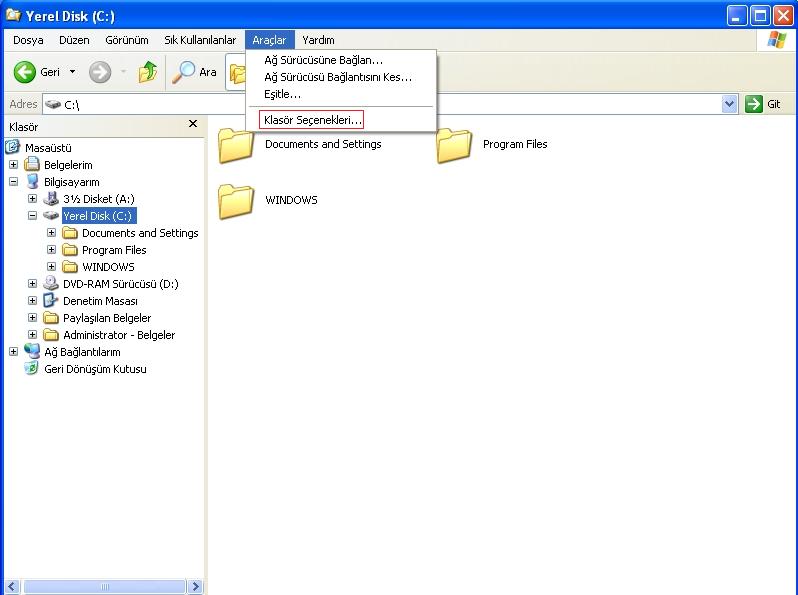Maximize the Yerel Disk (C:) window
Image resolution: width=798 pixels, height=595 pixels.
760,16
